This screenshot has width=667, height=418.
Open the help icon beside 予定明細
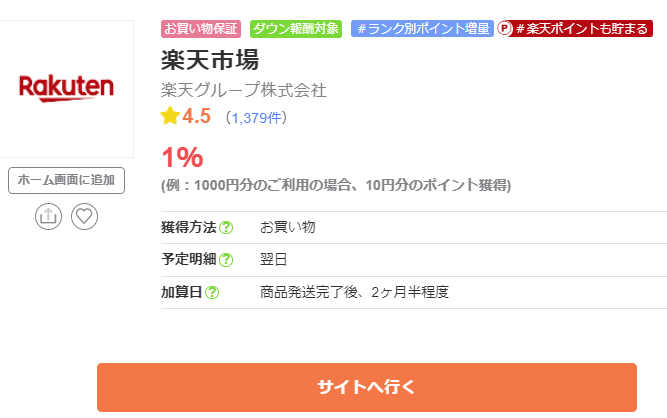226,260
